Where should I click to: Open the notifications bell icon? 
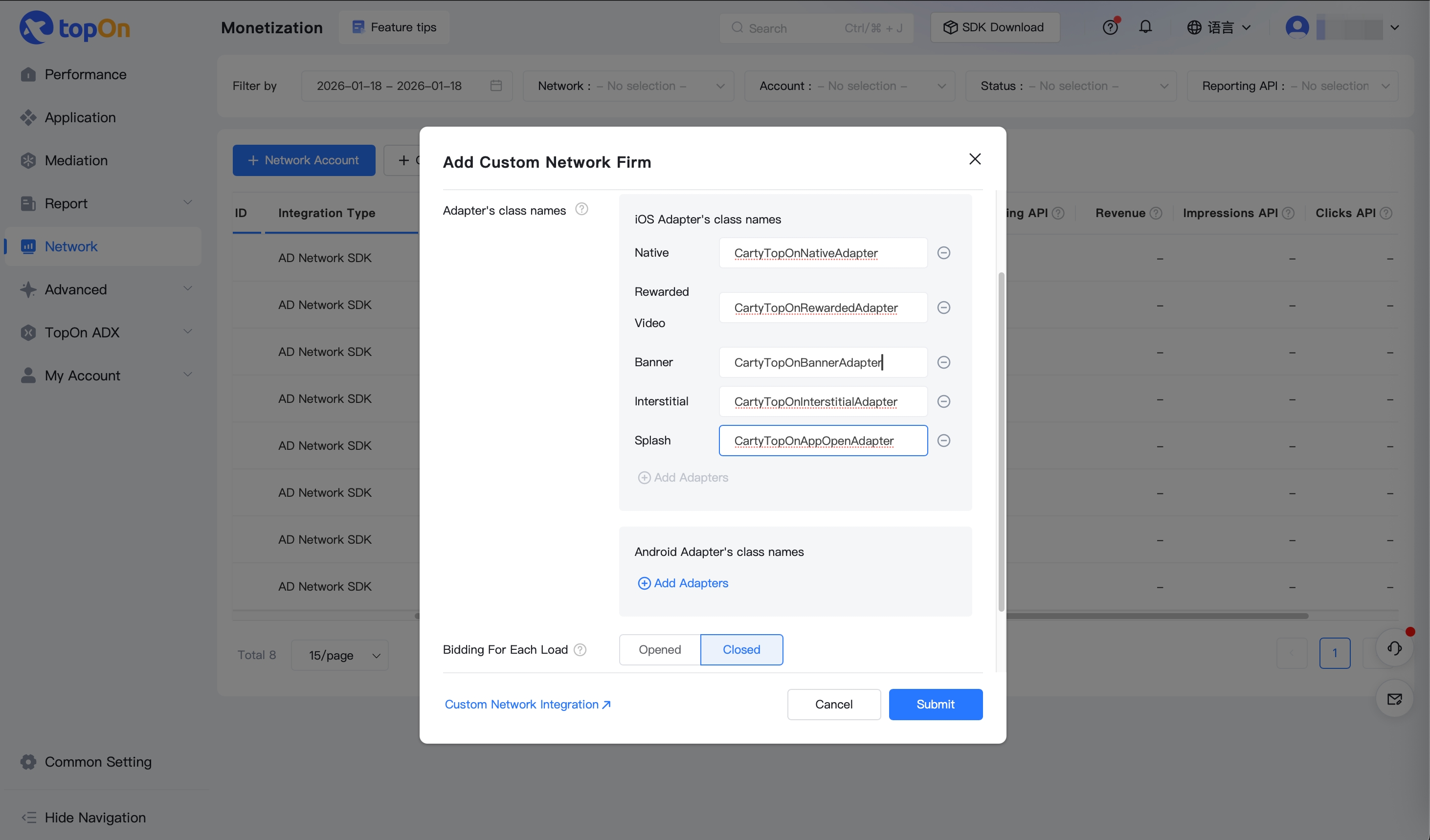pyautogui.click(x=1145, y=27)
